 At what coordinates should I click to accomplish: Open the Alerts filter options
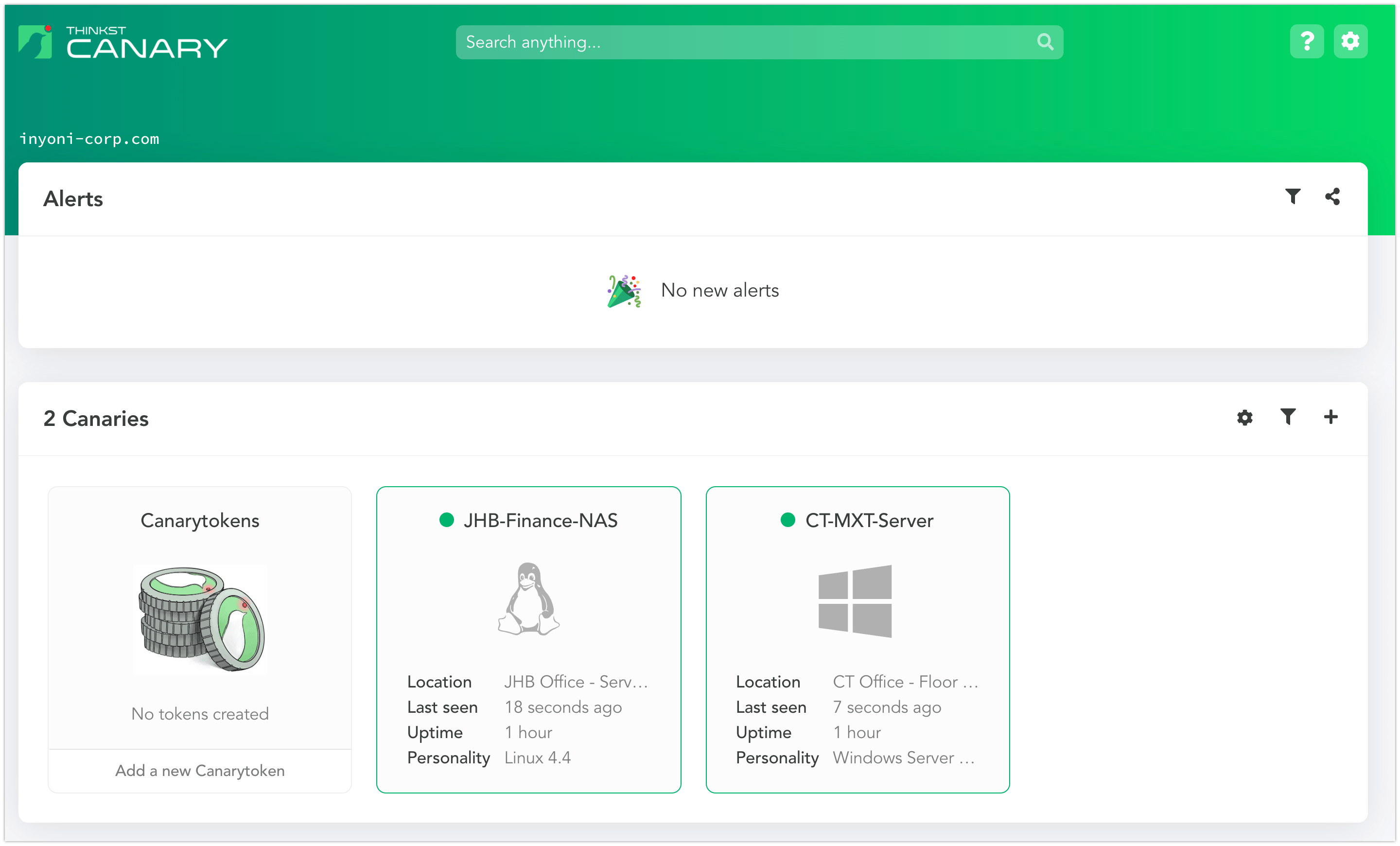(1293, 196)
